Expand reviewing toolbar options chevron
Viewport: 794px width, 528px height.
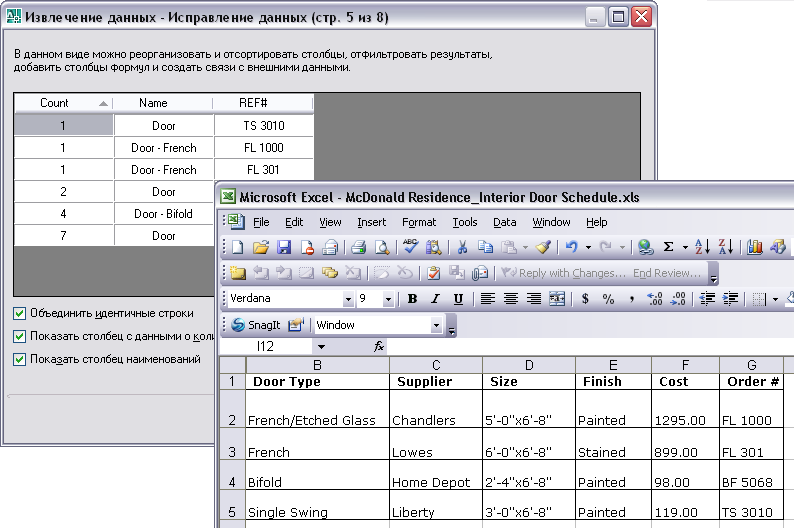[713, 274]
